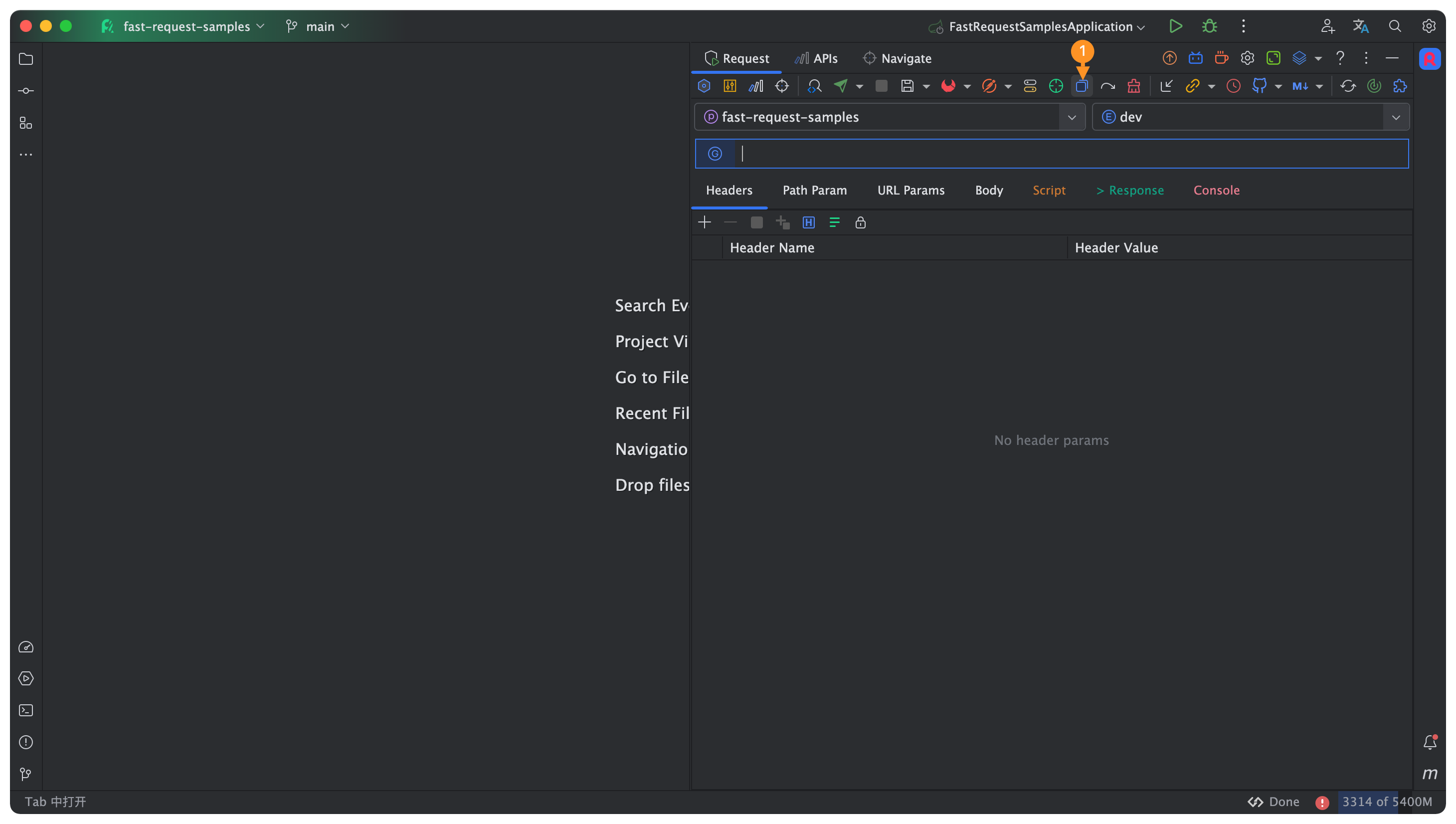Click the GitHub octocat icon

(1259, 86)
